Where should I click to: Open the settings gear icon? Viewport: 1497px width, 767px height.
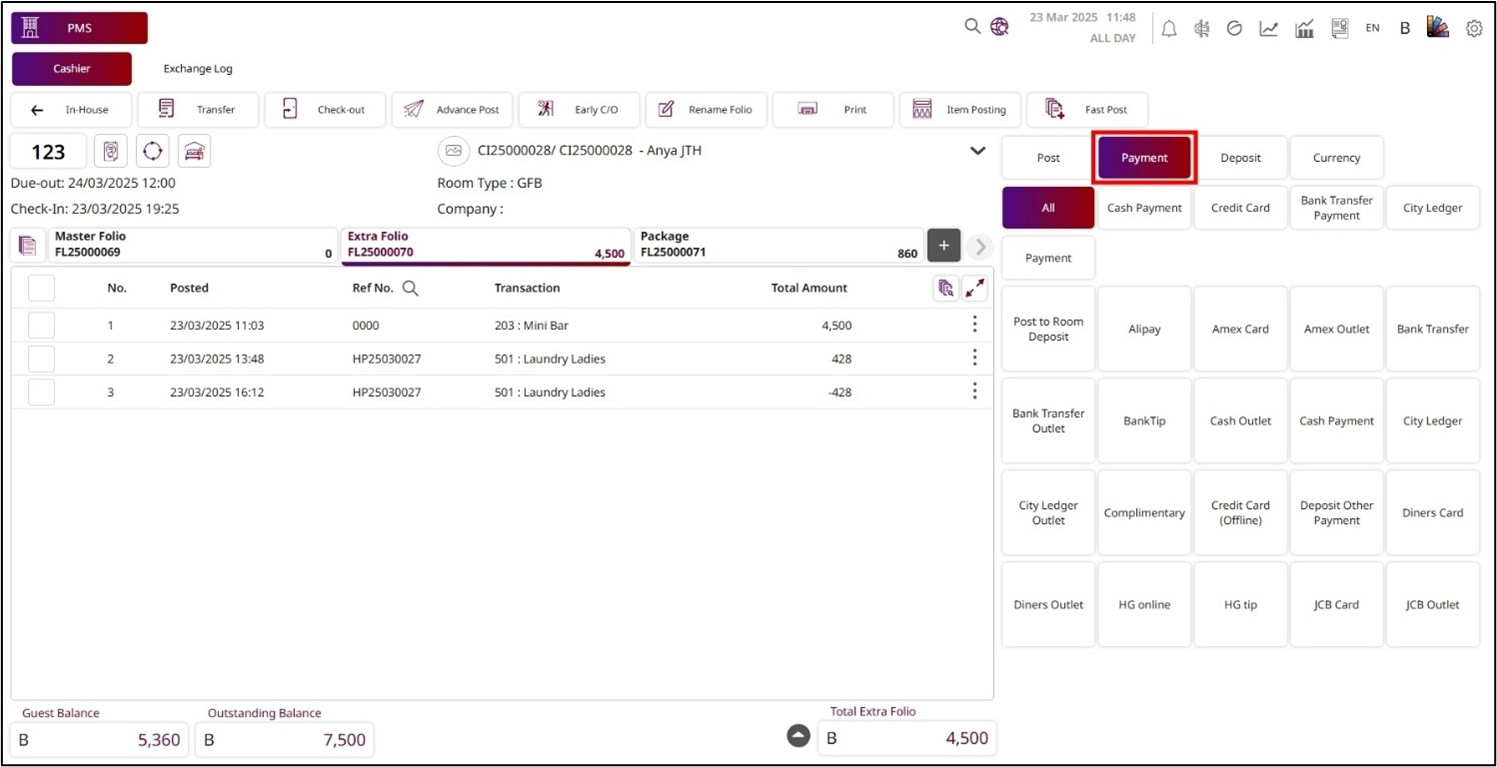[1474, 29]
